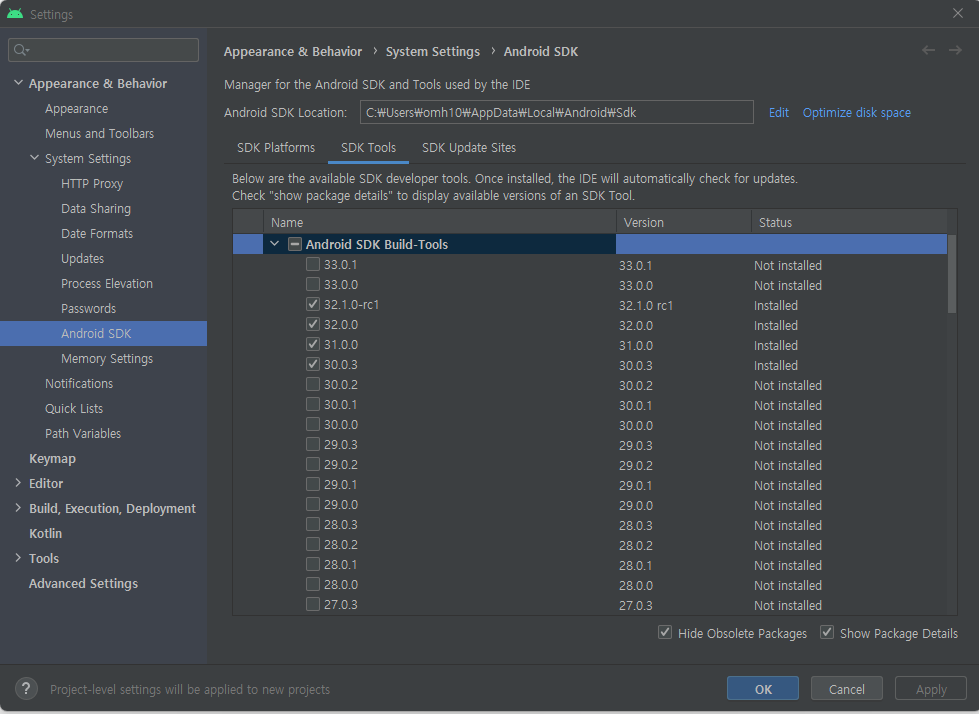Viewport: 979px width, 714px height.
Task: Uncheck the 32.1.0-rc1 build-tools checkbox
Action: coord(313,305)
